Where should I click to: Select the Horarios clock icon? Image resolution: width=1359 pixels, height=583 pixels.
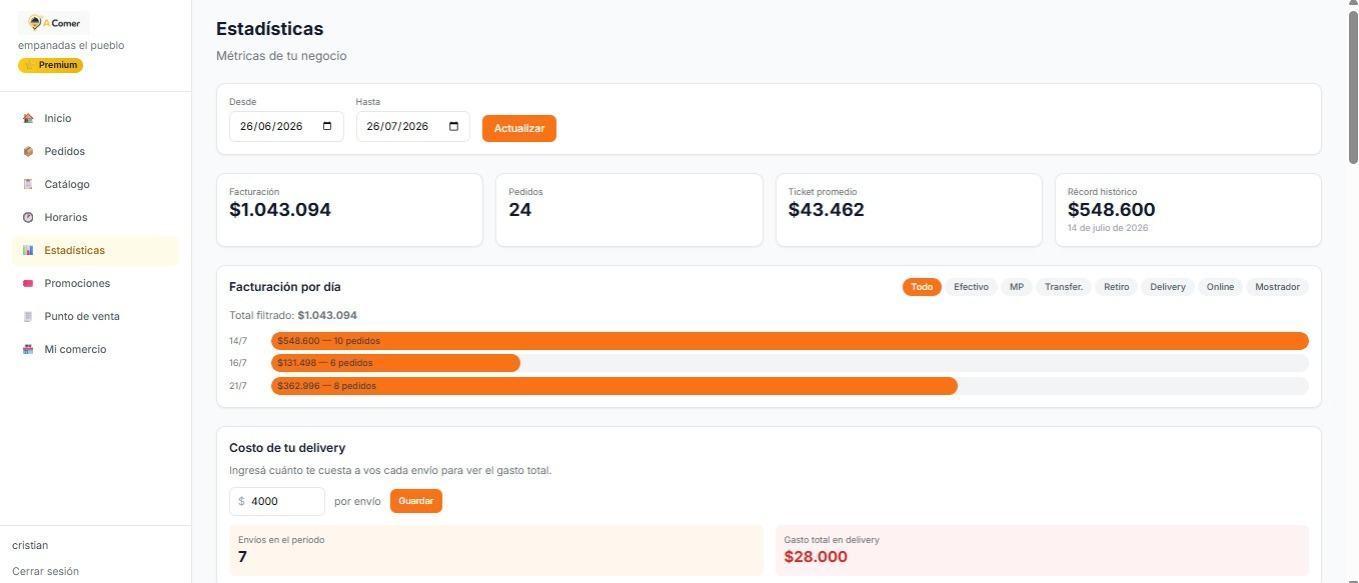coord(28,217)
